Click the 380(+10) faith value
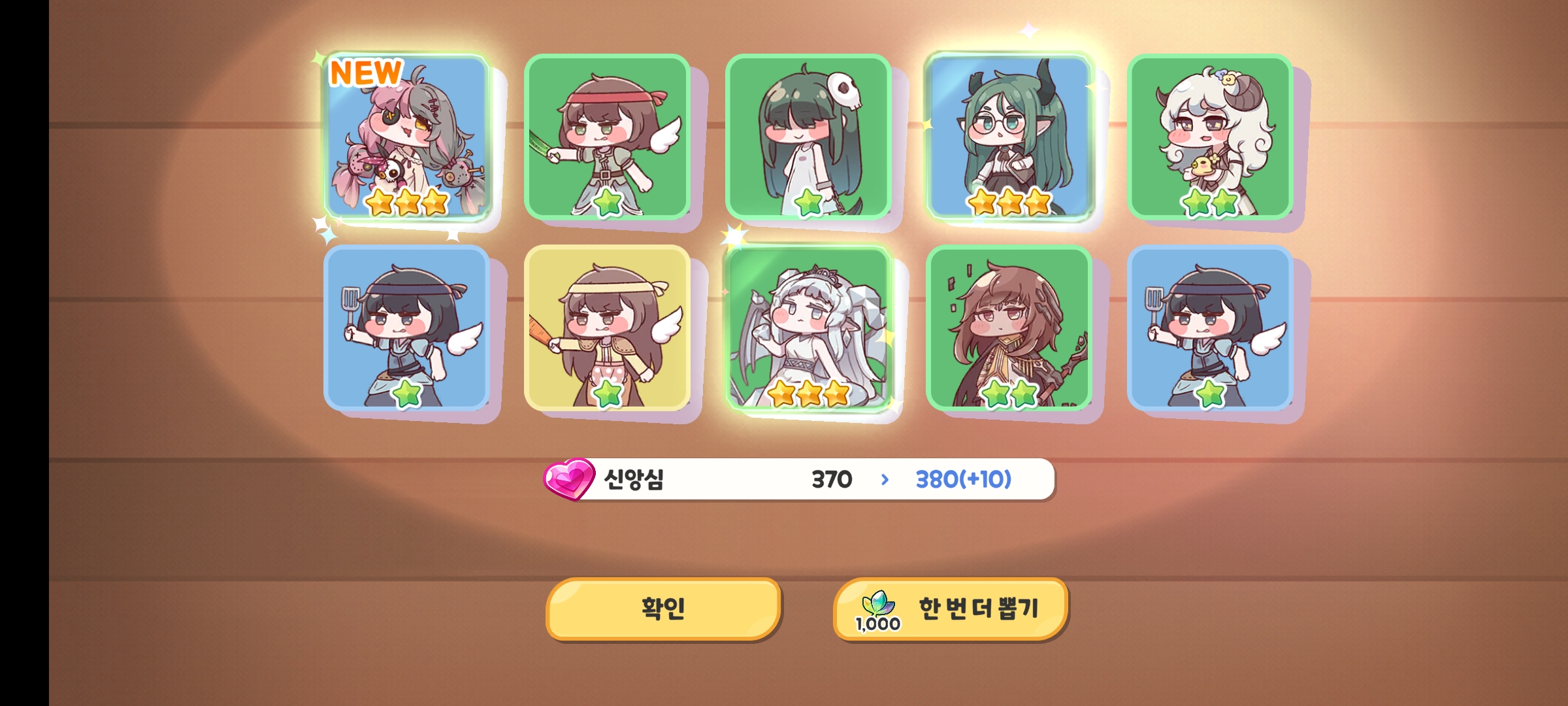Screen dimensions: 1568x706 tap(963, 479)
